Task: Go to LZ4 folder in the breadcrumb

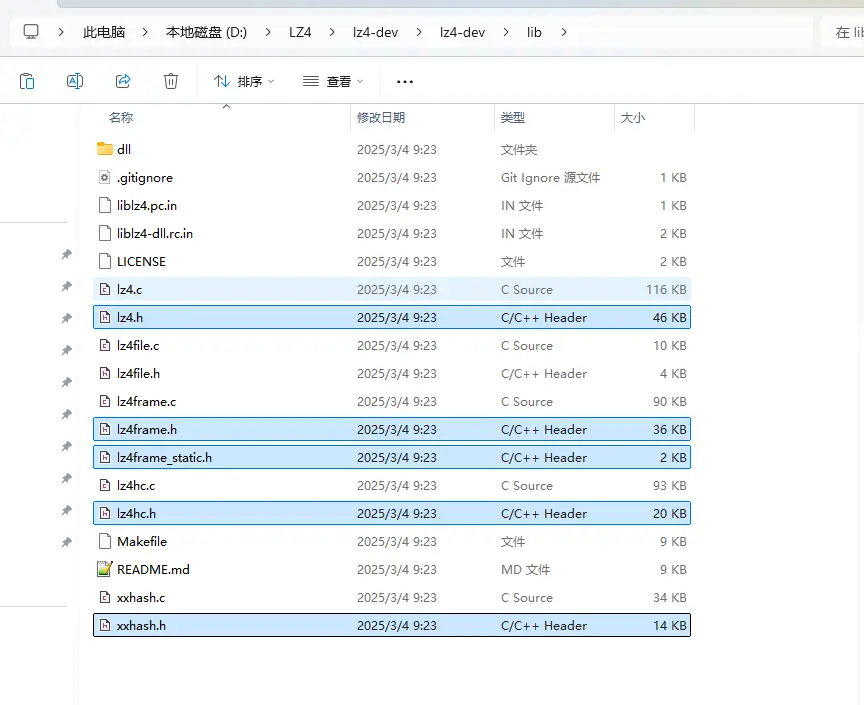Action: coord(300,32)
